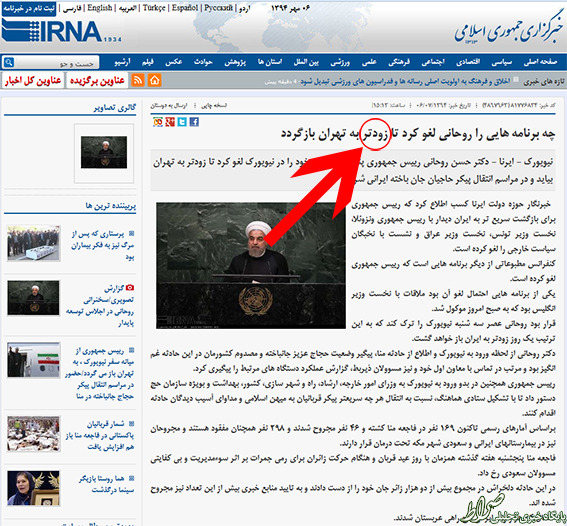The height and width of the screenshot is (526, 567).
Task: Focus the جست و جو search field
Action: 56,63
